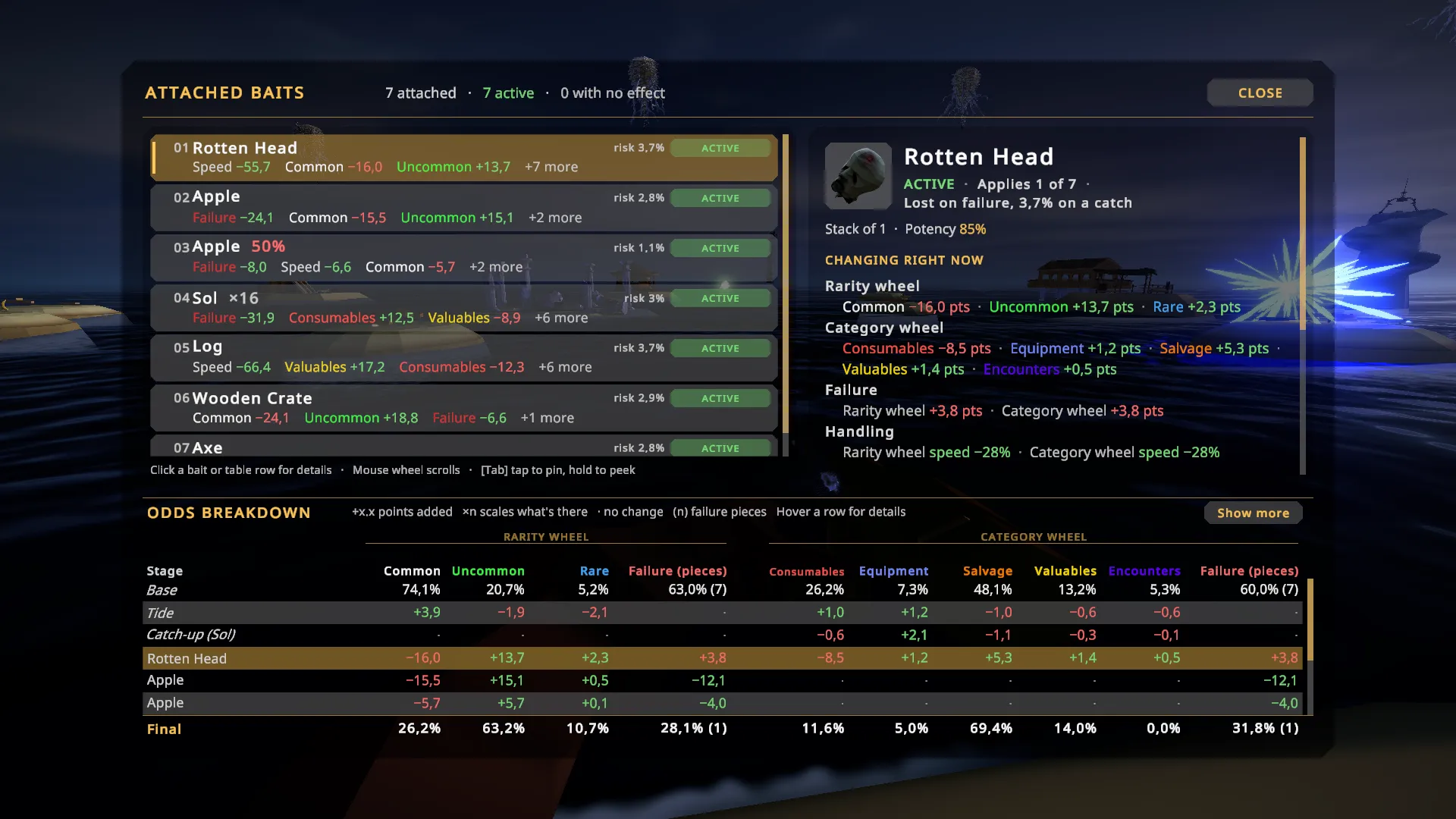
Task: Select the 02 Apple bait row
Action: coord(464,208)
